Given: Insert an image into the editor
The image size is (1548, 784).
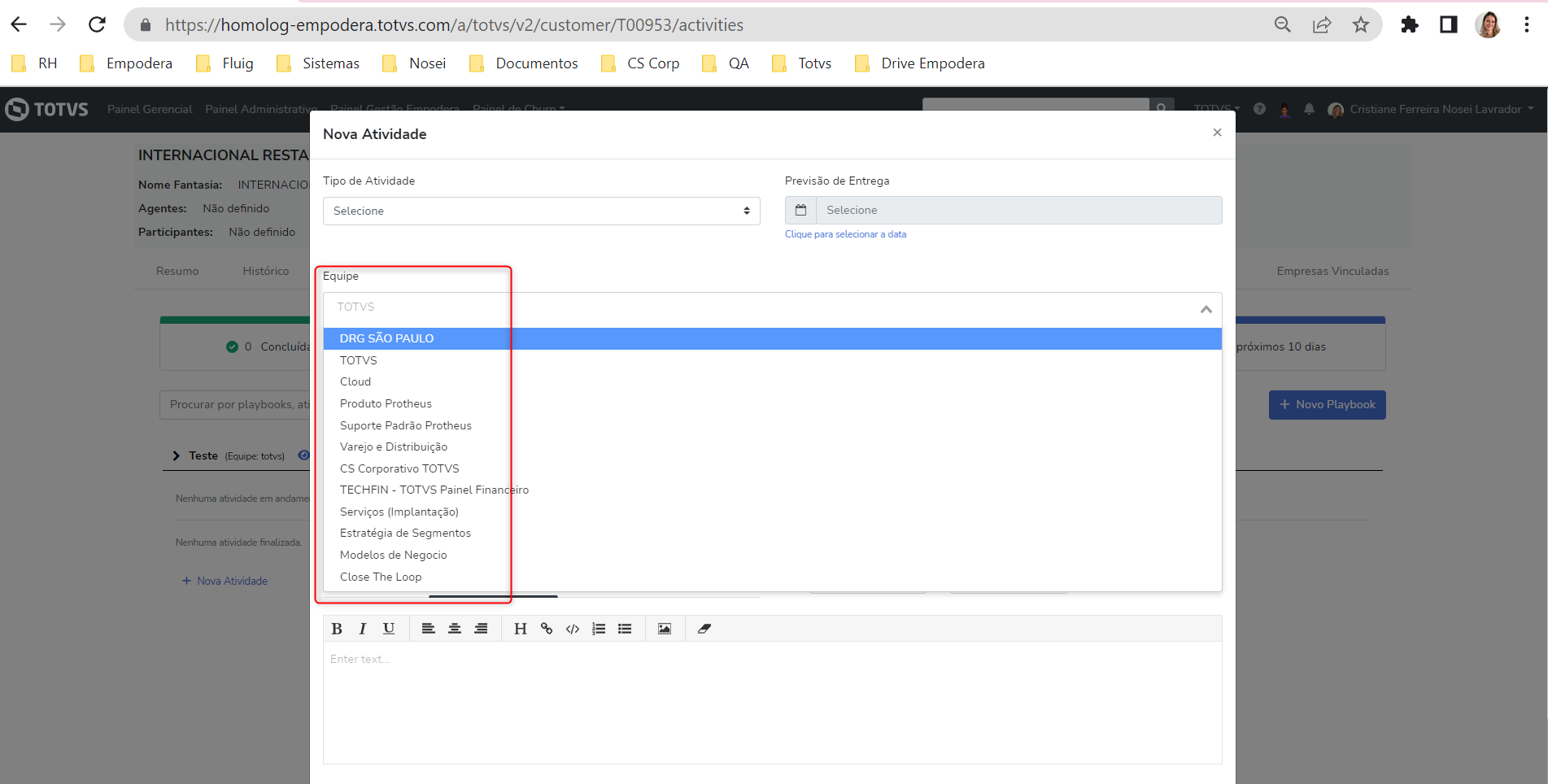Looking at the screenshot, I should (665, 629).
